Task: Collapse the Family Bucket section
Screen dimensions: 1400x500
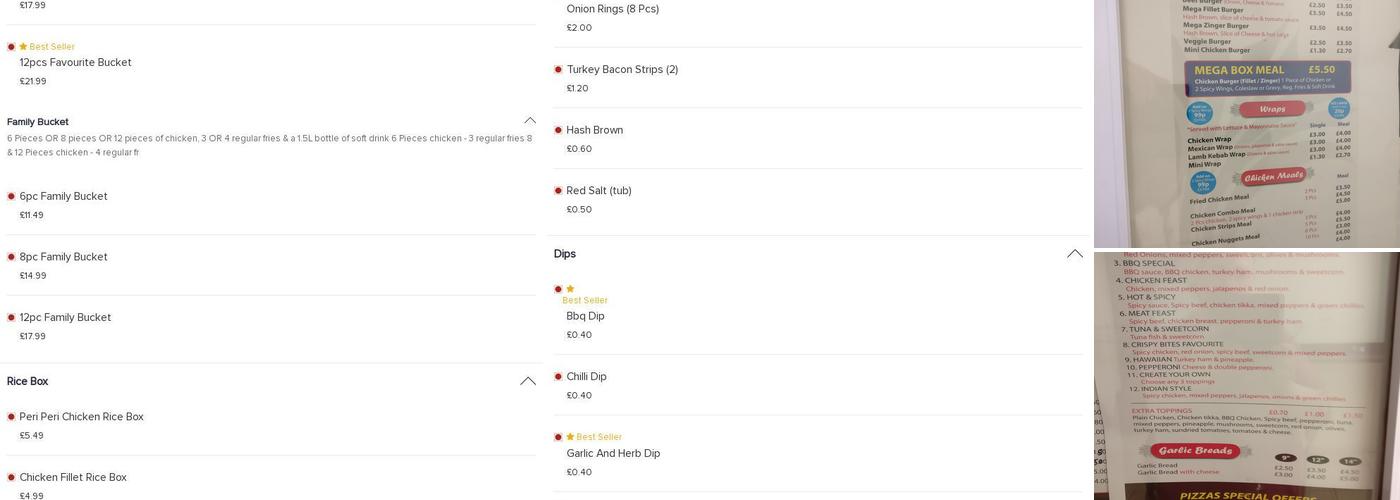Action: pos(529,121)
